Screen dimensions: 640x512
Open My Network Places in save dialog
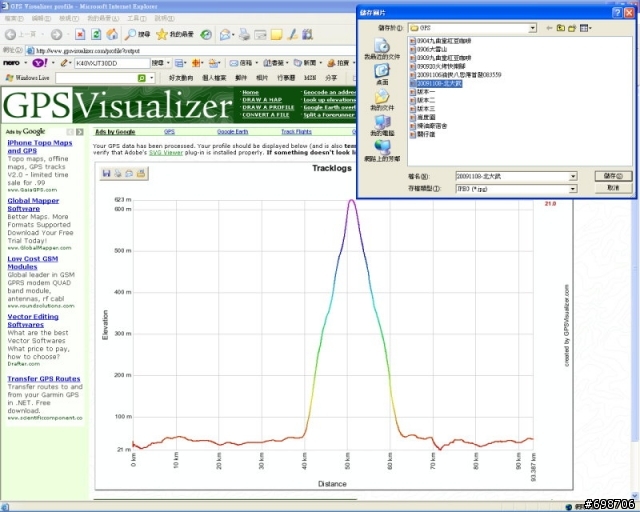(382, 151)
